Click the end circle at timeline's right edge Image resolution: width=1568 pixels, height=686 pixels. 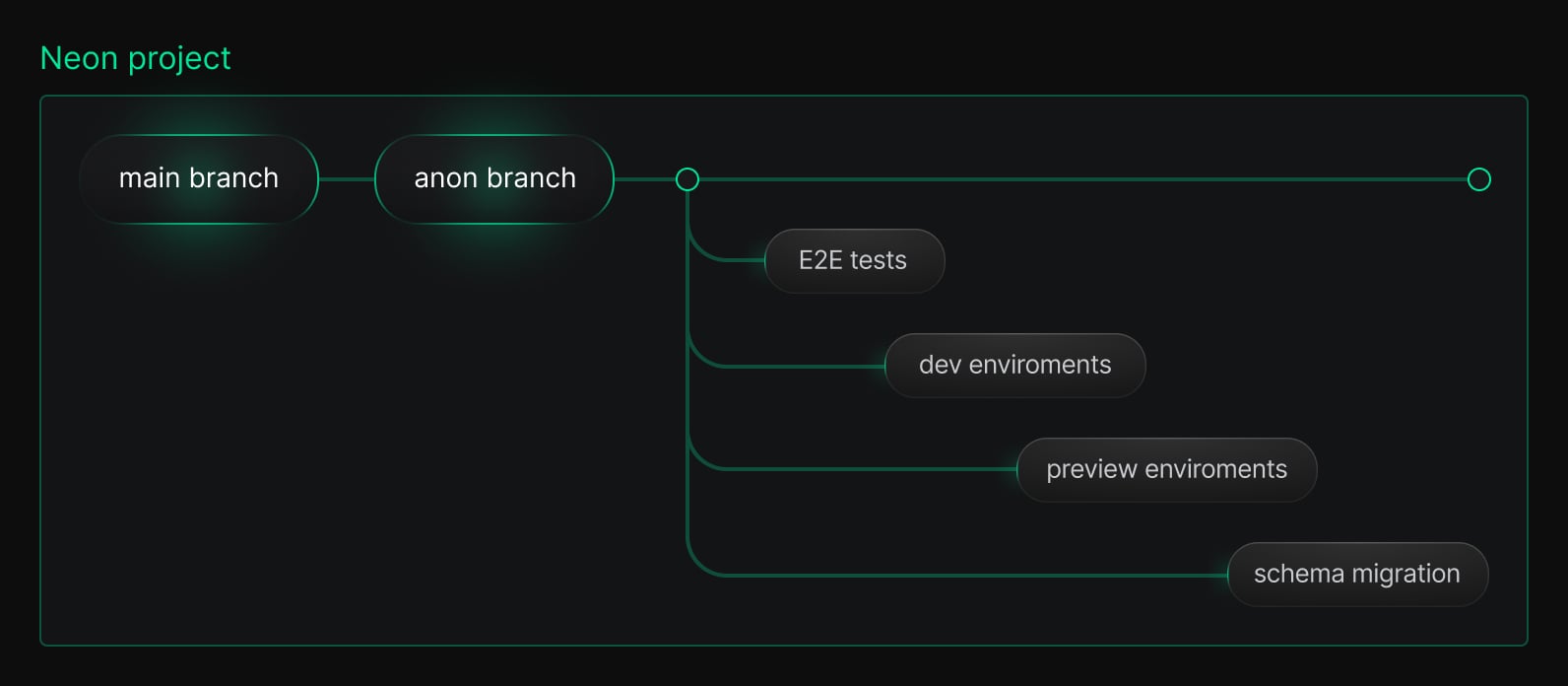click(1478, 179)
